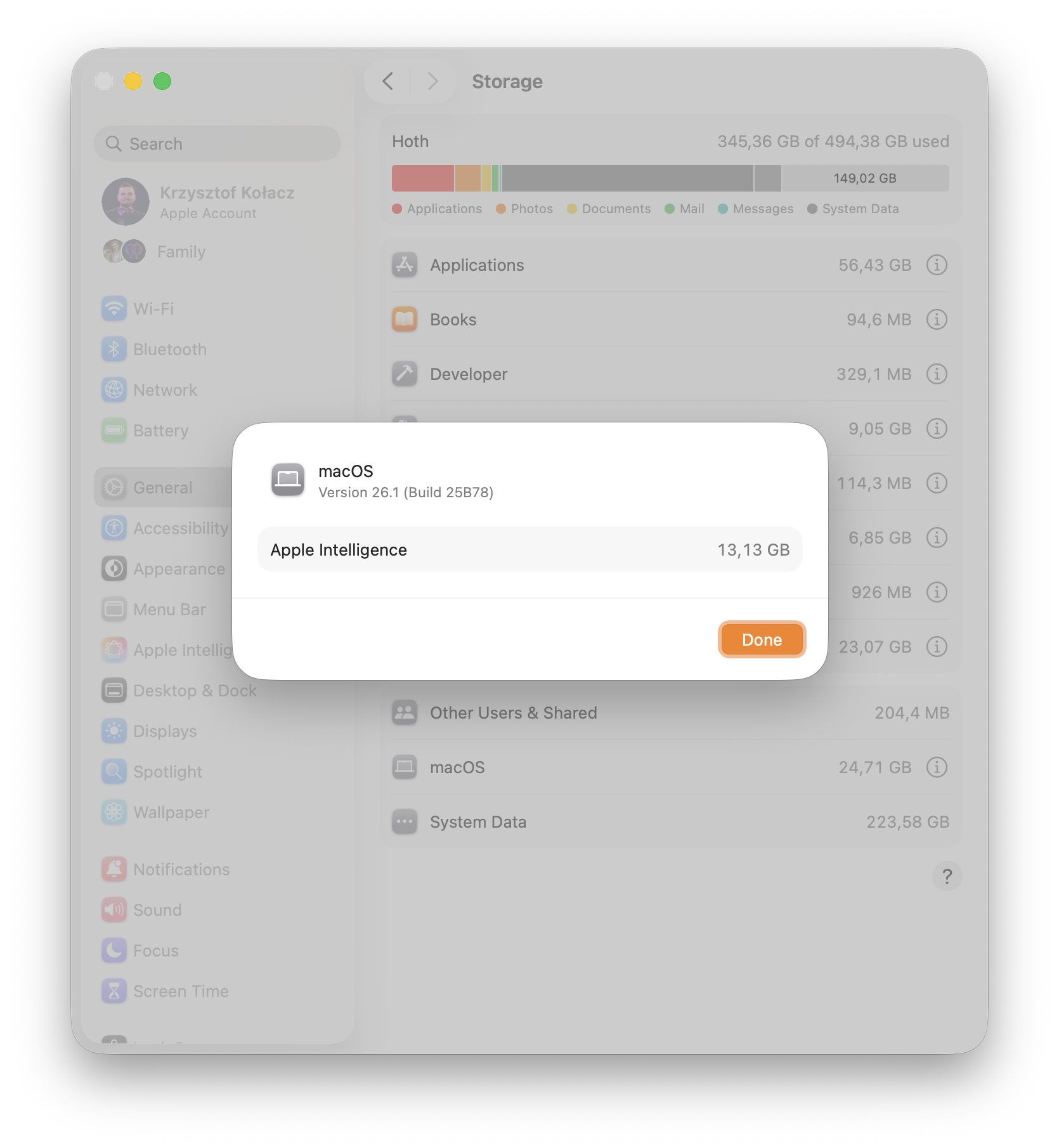Open info for the 23,07 GB row
The width and height of the screenshot is (1059, 1148).
[937, 646]
